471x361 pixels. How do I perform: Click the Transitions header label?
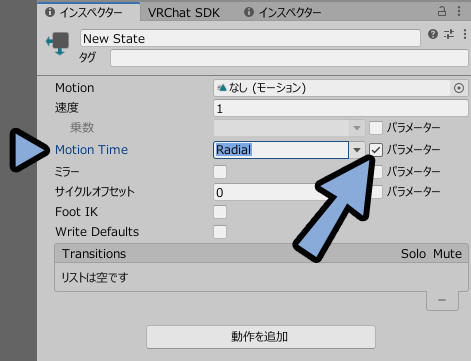(x=94, y=254)
